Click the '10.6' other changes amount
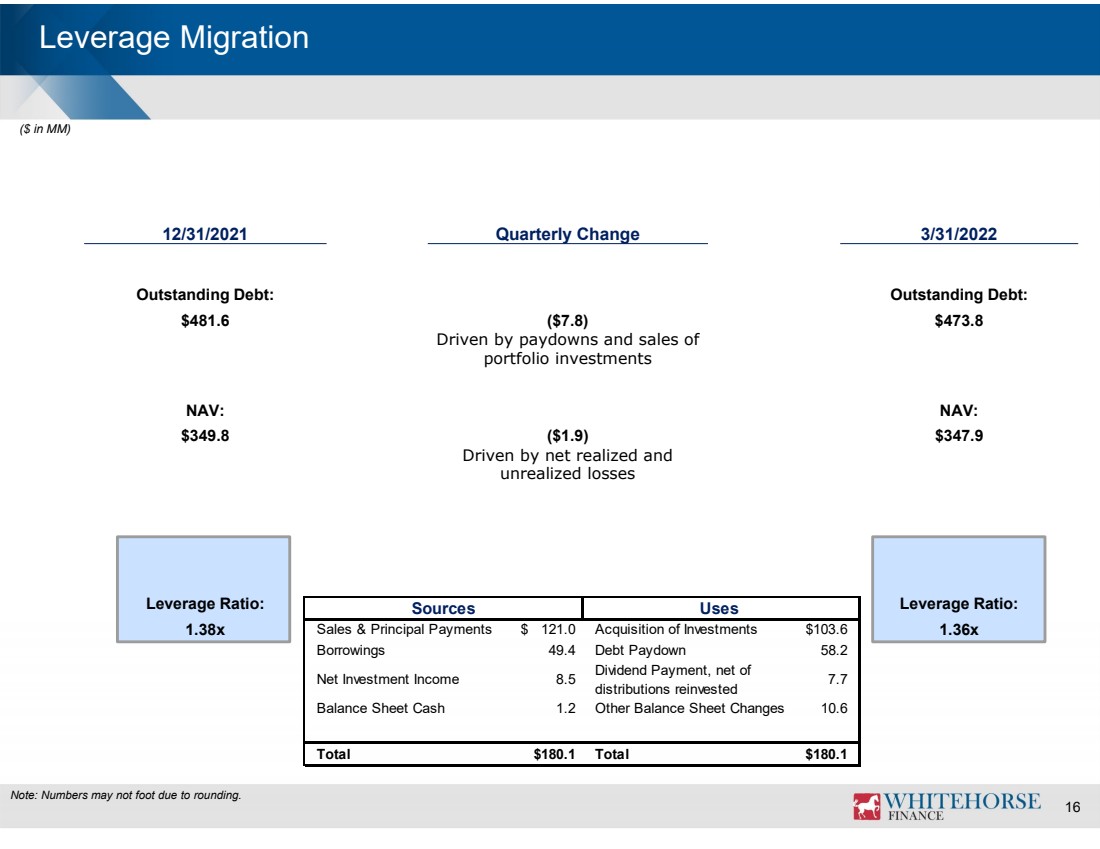Image resolution: width=1100 pixels, height=849 pixels. point(834,709)
